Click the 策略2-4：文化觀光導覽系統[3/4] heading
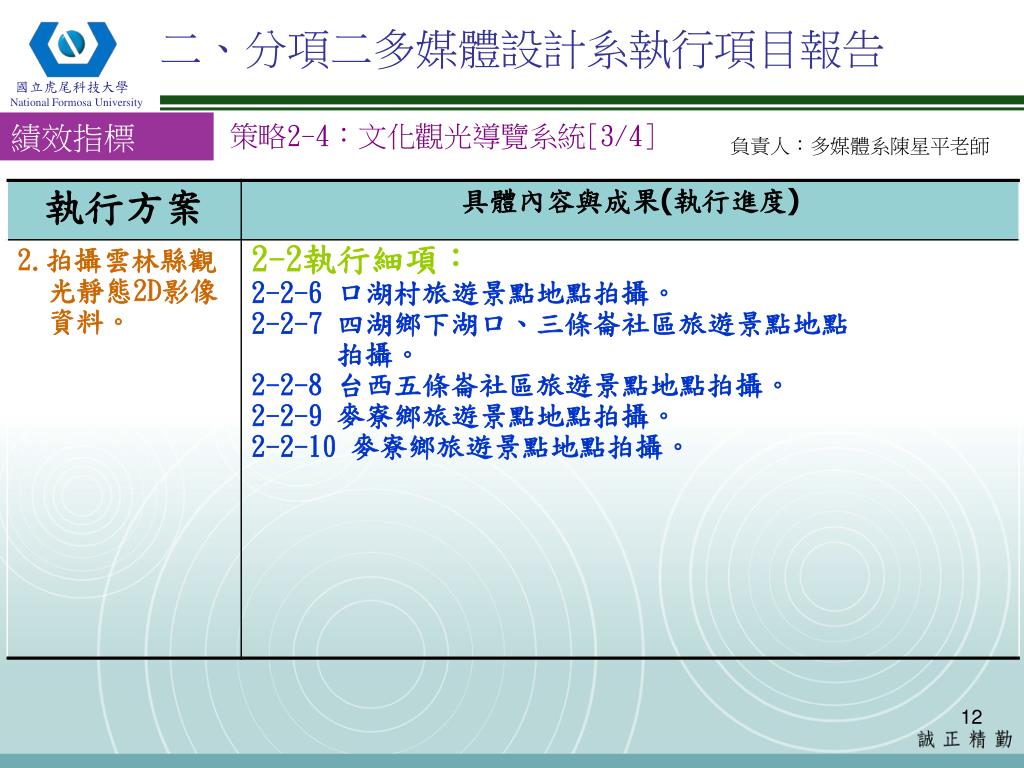The image size is (1024, 768). click(x=442, y=137)
